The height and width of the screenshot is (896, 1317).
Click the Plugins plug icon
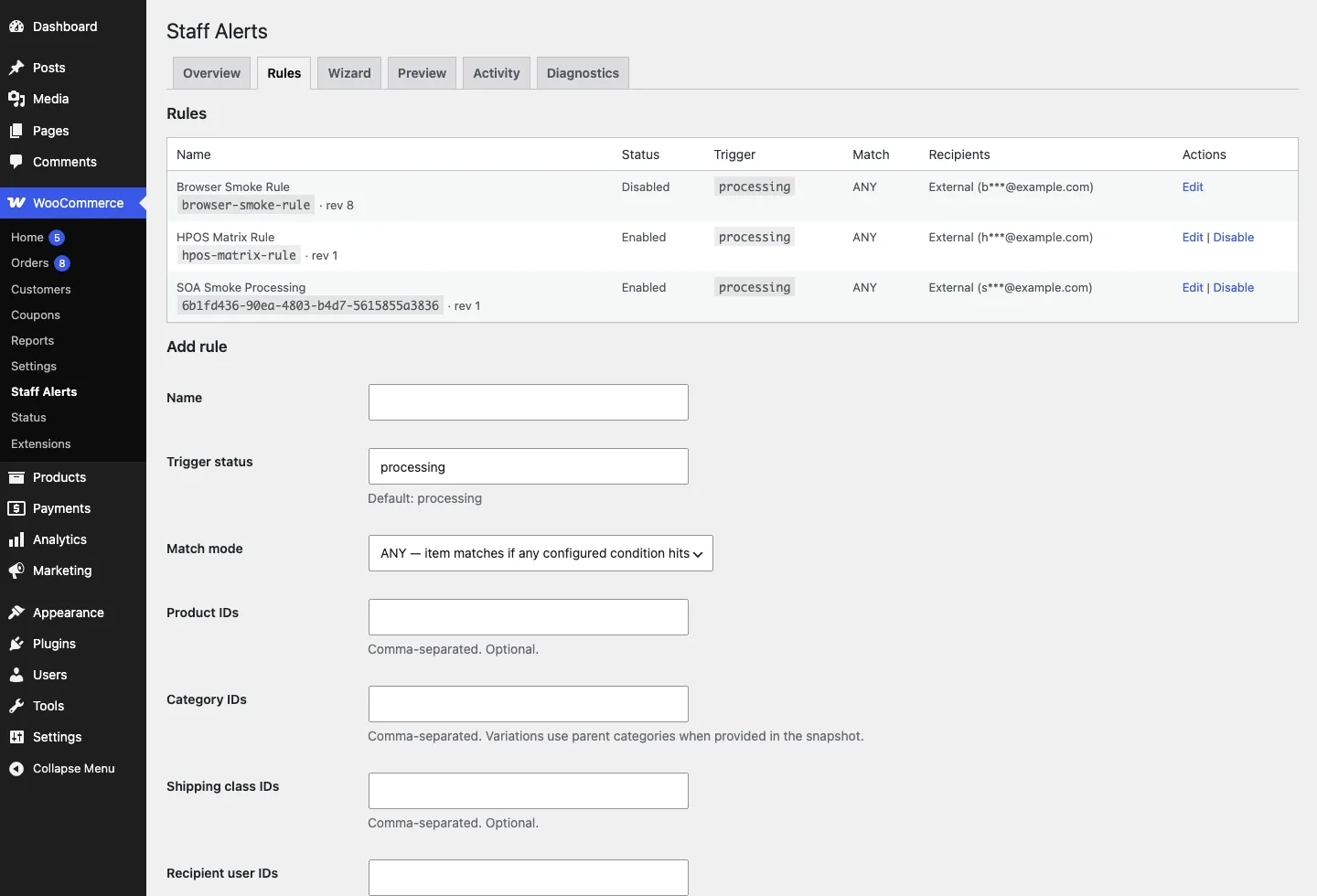pos(16,644)
